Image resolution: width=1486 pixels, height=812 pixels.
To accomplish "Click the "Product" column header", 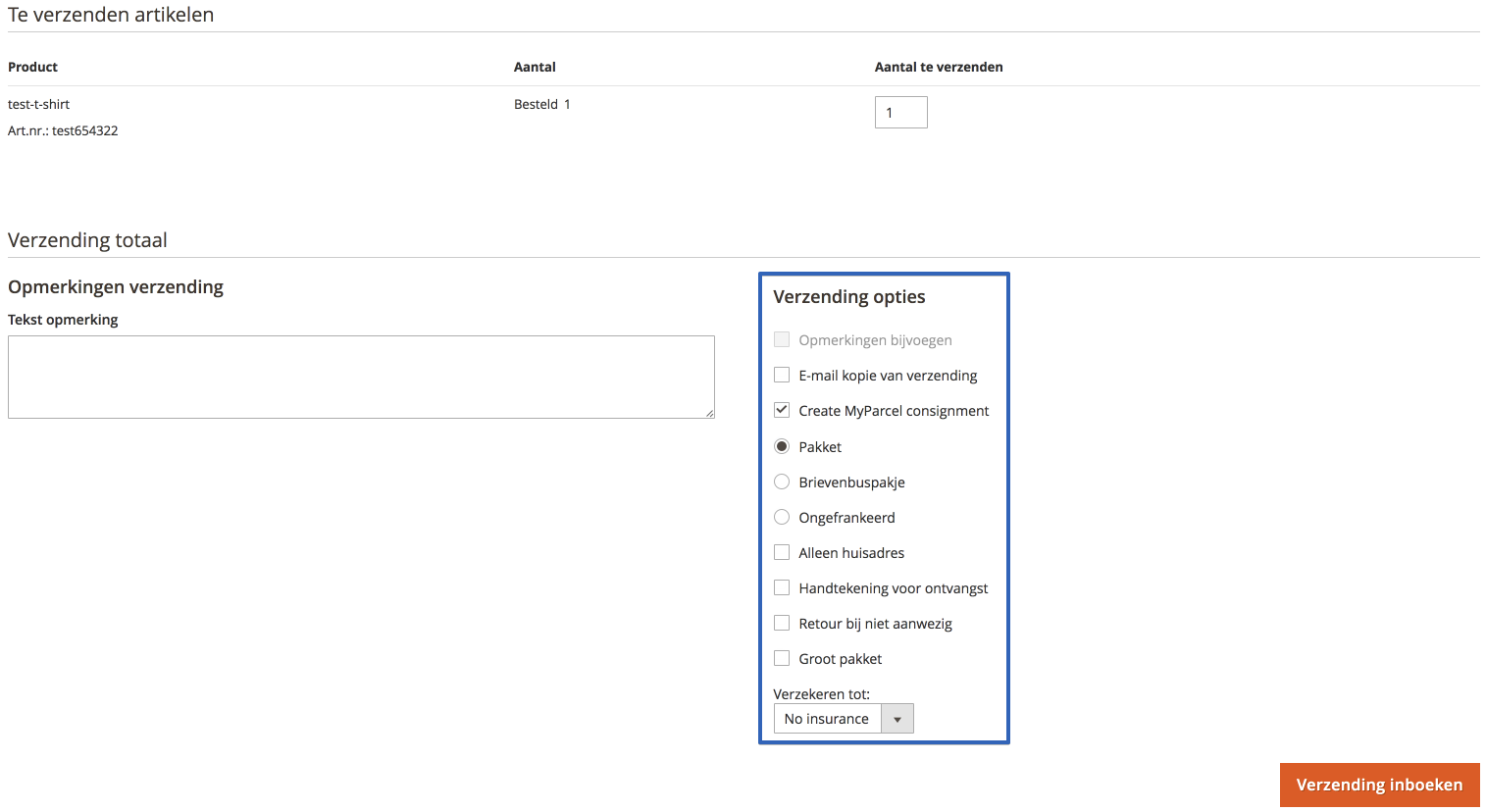I will (x=32, y=67).
